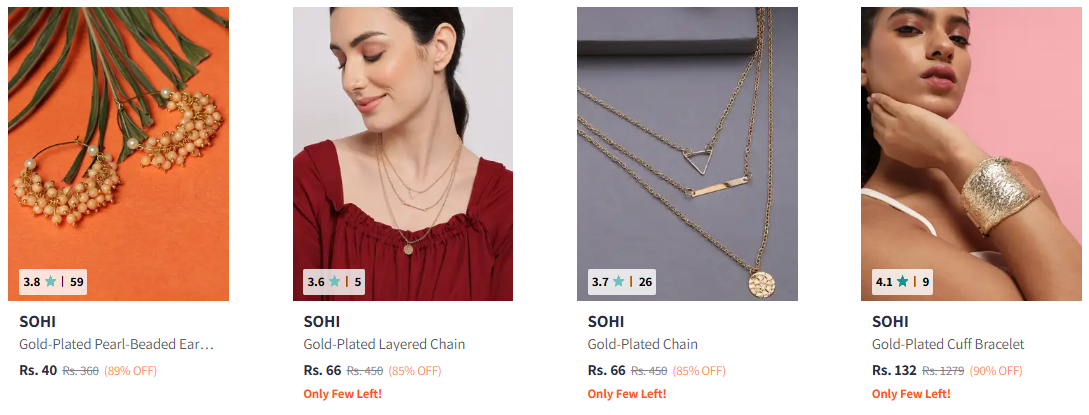Click the 89% OFF discount label
The width and height of the screenshot is (1089, 415).
click(x=131, y=371)
